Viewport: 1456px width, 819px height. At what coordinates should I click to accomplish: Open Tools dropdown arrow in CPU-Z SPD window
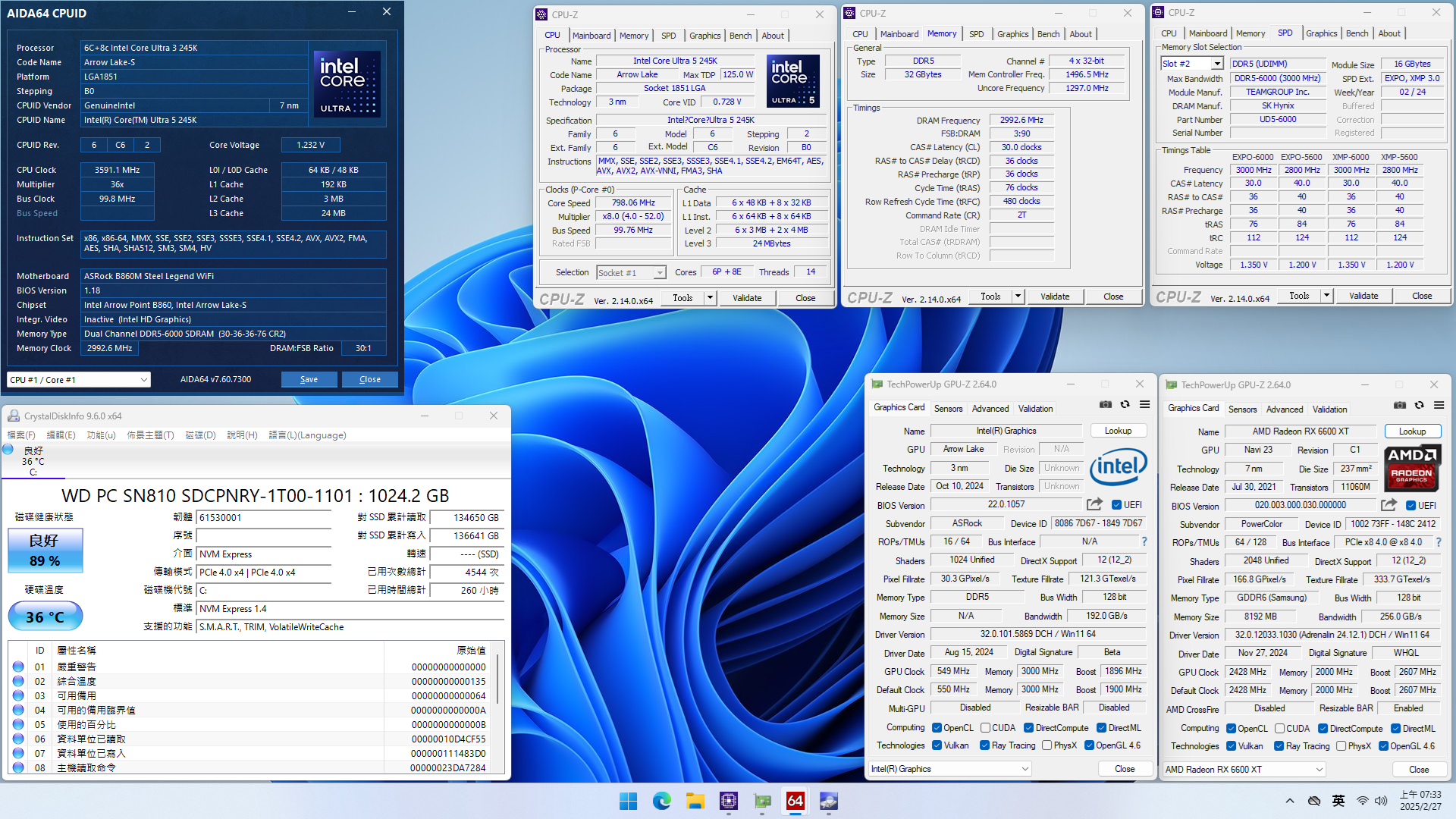coord(1327,296)
